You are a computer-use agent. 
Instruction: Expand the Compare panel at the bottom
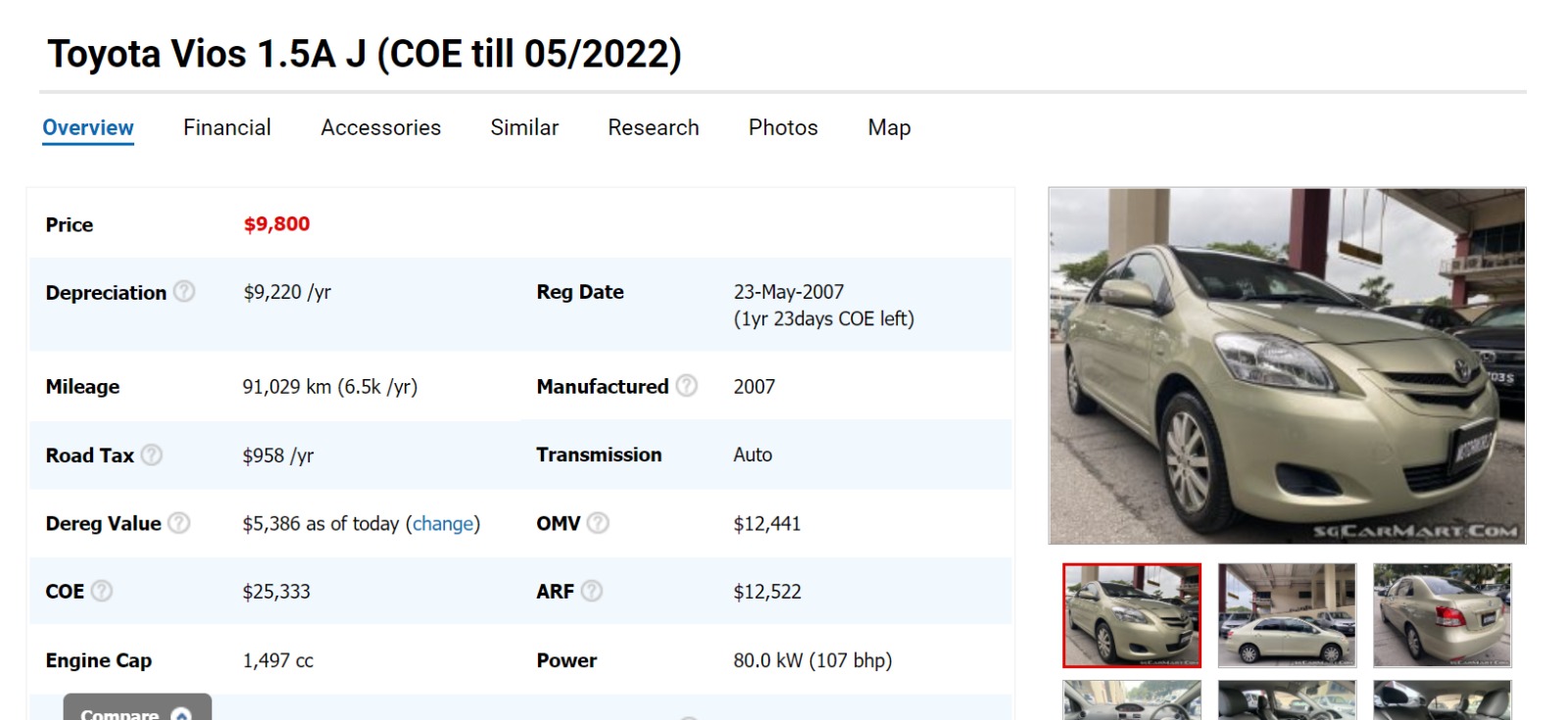tap(137, 709)
